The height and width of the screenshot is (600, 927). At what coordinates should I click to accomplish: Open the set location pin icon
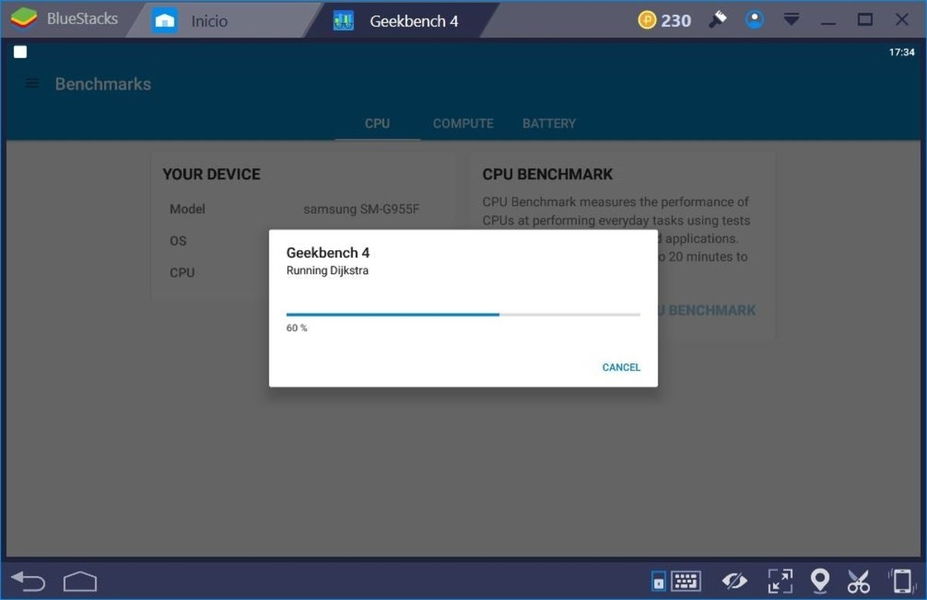[x=819, y=580]
